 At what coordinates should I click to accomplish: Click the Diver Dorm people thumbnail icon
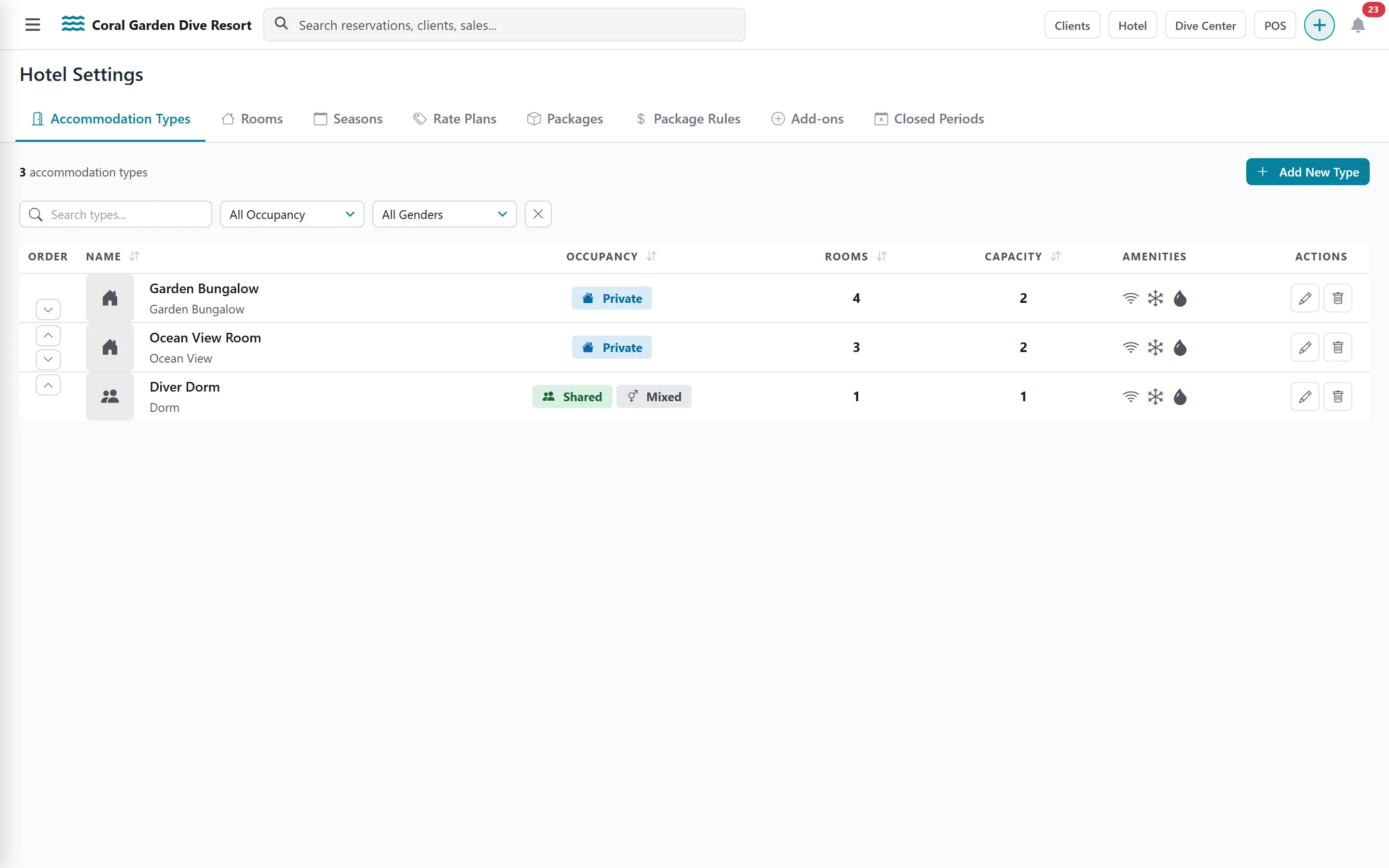tap(109, 397)
